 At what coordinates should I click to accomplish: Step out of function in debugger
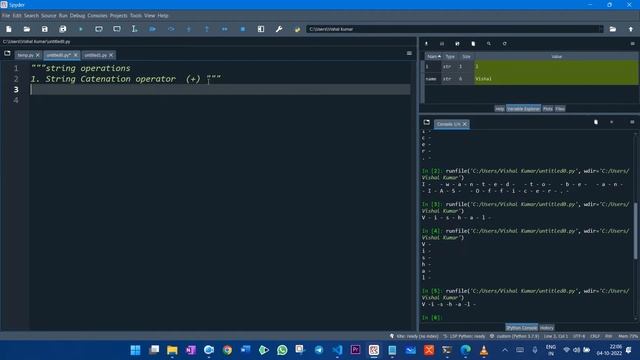pos(207,29)
